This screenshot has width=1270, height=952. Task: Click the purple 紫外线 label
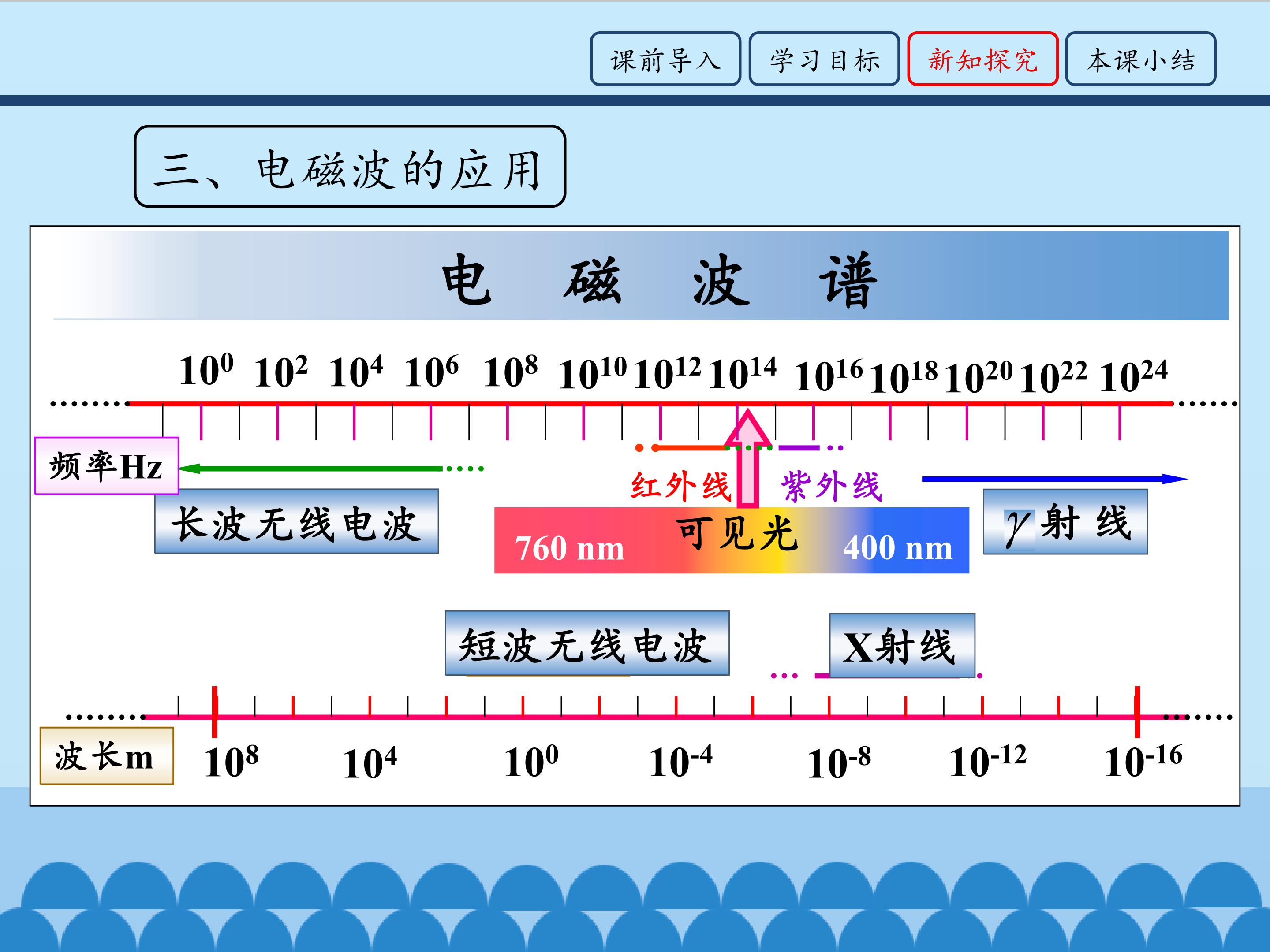pyautogui.click(x=831, y=487)
